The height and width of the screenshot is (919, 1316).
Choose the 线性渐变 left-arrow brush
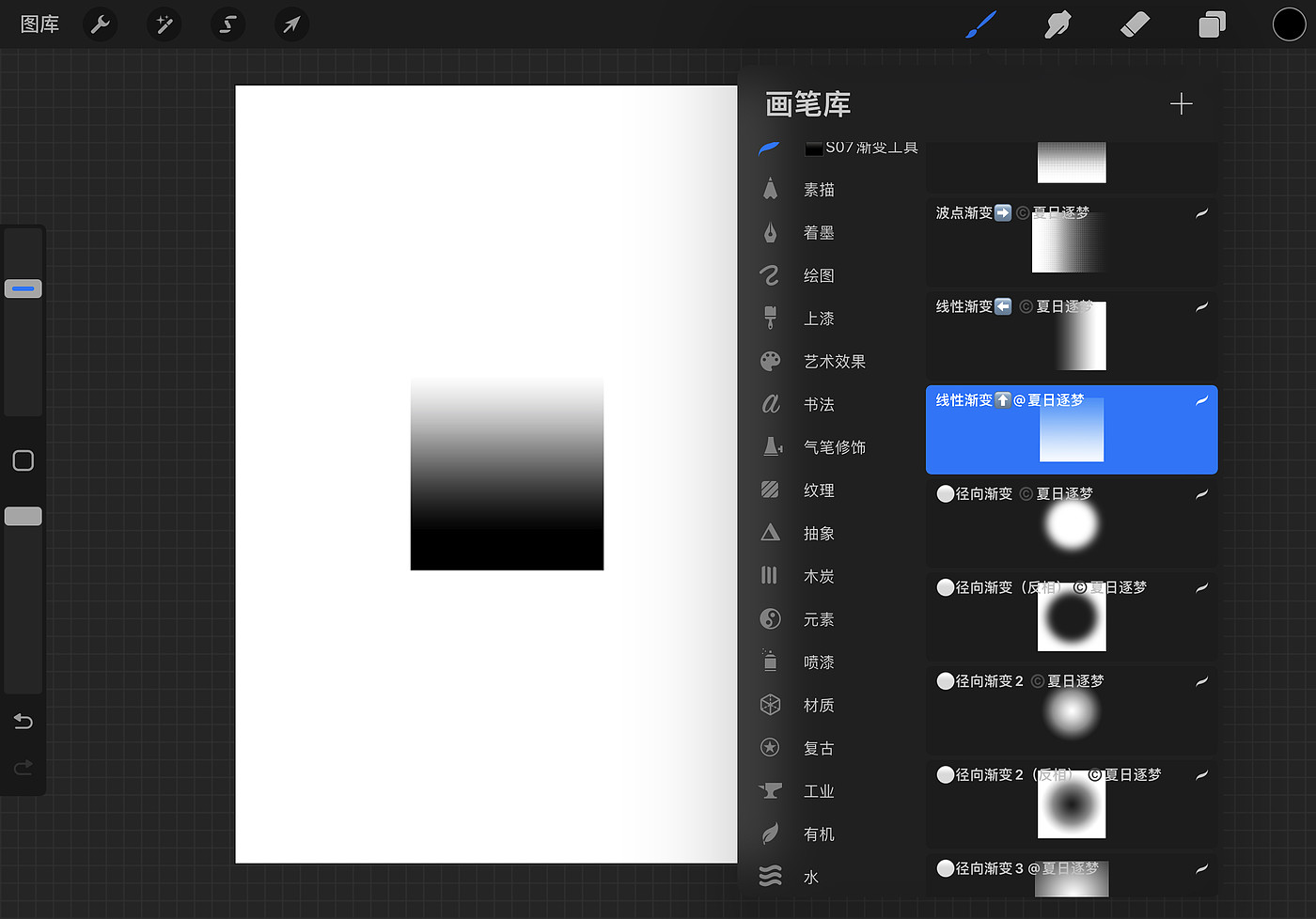(1071, 335)
